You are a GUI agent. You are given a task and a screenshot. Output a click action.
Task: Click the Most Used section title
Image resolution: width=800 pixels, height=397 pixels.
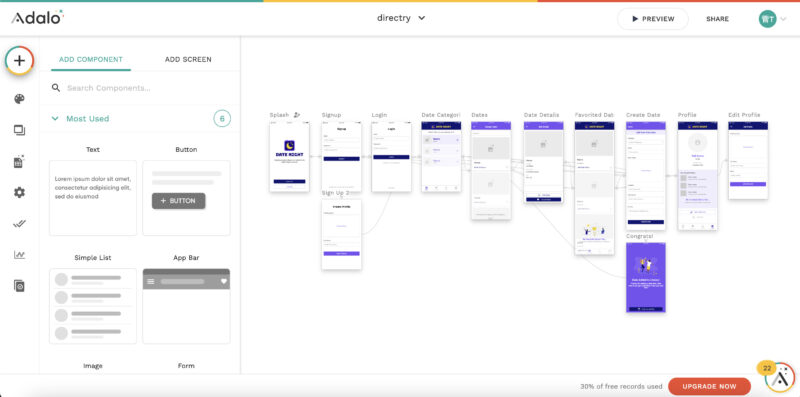pyautogui.click(x=88, y=118)
